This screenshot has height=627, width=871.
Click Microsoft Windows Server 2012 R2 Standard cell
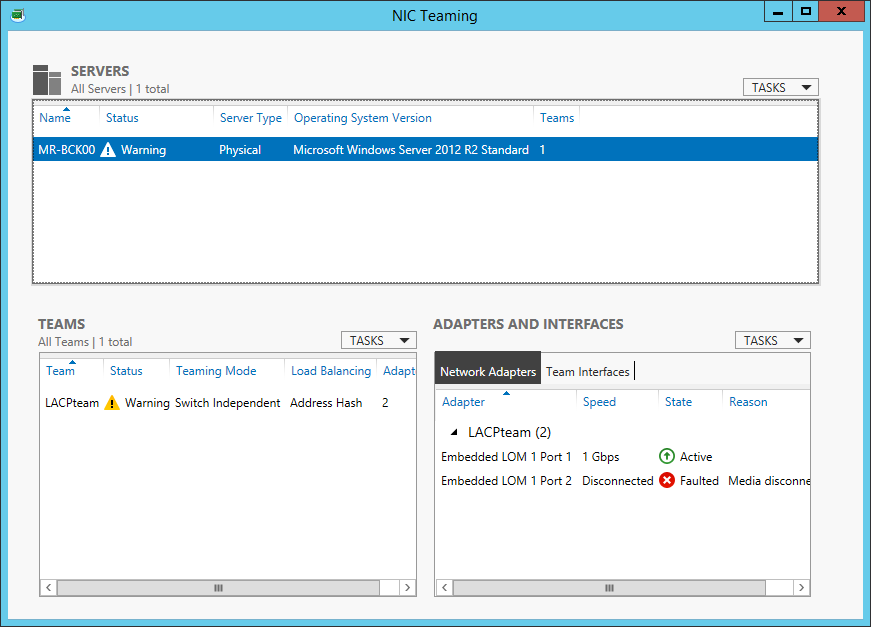pos(411,149)
